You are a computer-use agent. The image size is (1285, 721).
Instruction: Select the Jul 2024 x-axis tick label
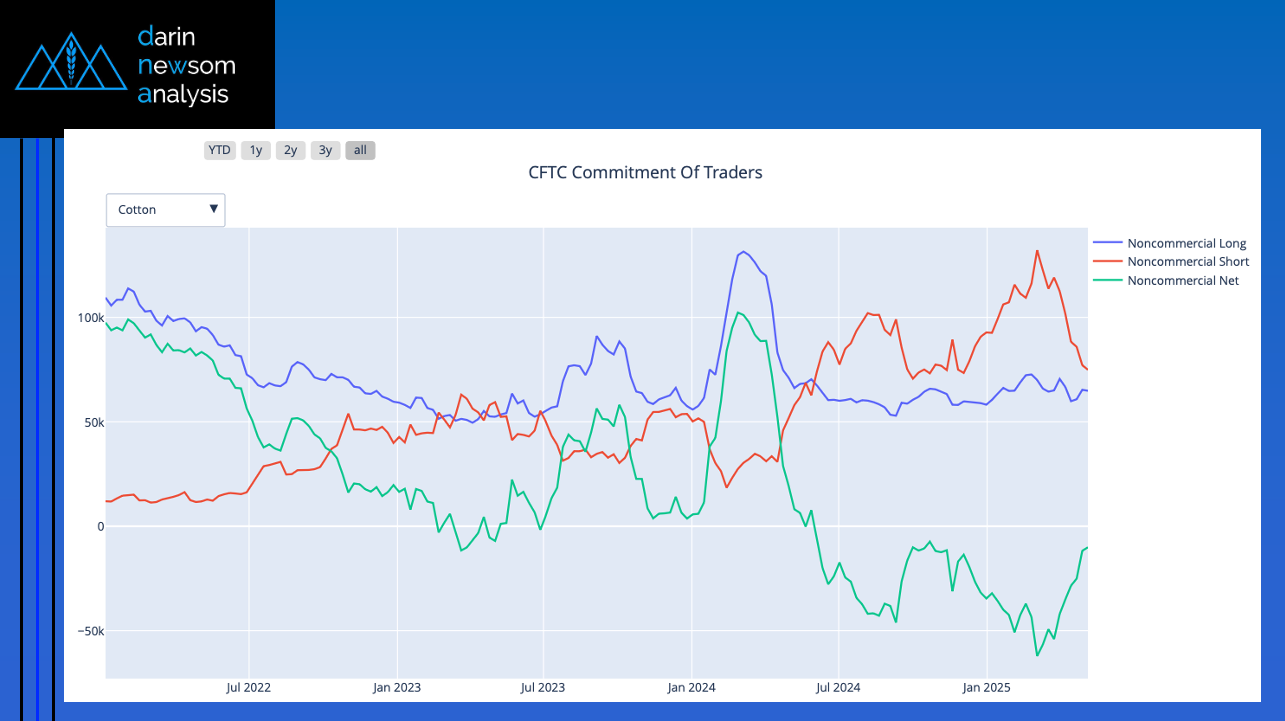(x=838, y=688)
